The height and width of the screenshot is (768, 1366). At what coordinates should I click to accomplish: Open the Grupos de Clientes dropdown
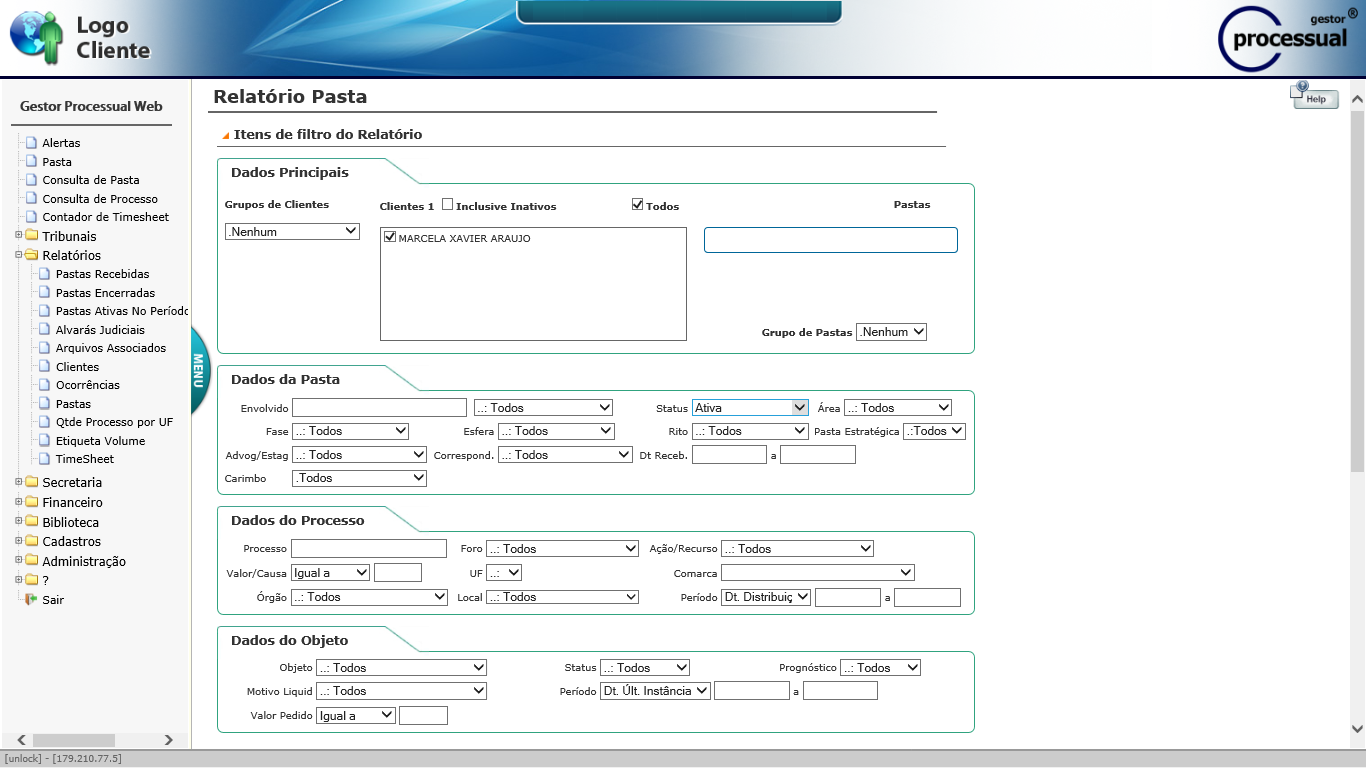click(292, 231)
